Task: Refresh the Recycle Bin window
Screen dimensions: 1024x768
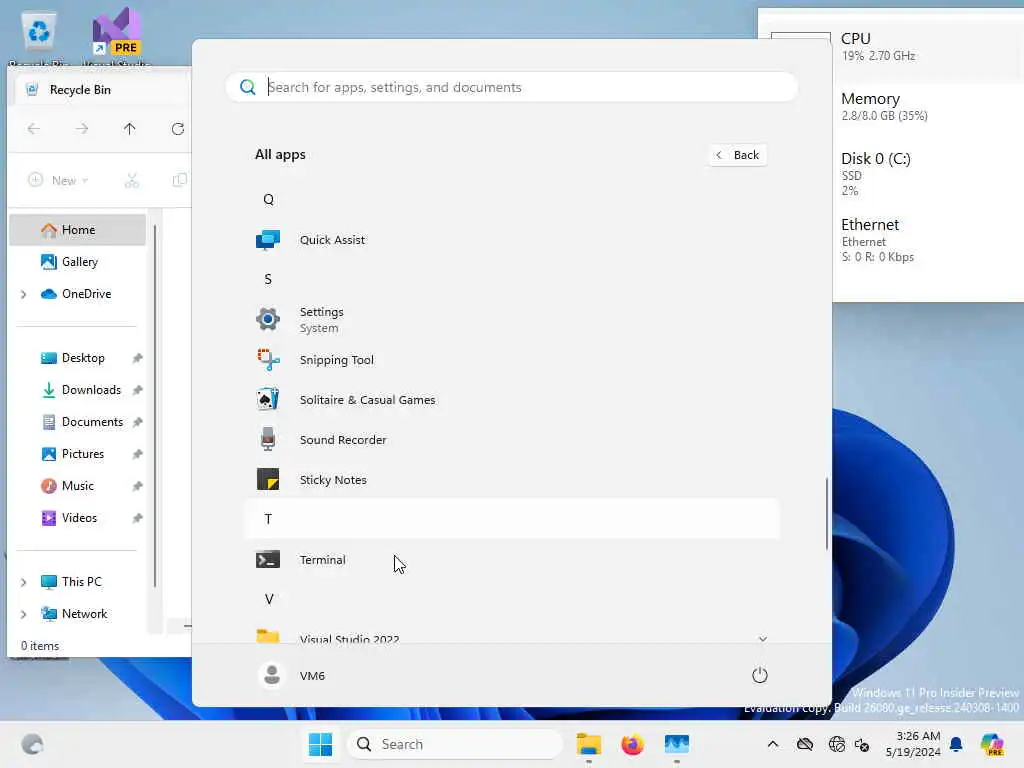Action: (178, 129)
